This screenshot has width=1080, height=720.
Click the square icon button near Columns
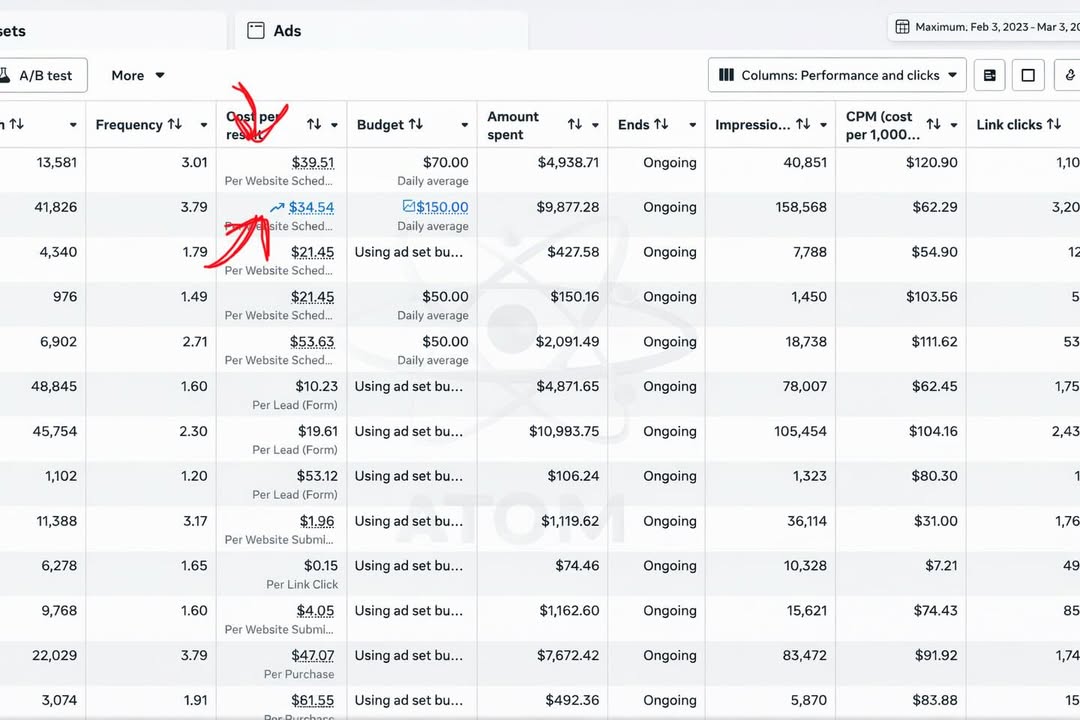1028,75
